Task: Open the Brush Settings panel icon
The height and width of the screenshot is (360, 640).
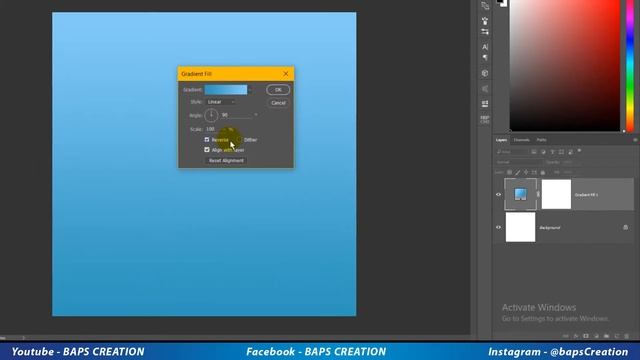Action: [485, 20]
